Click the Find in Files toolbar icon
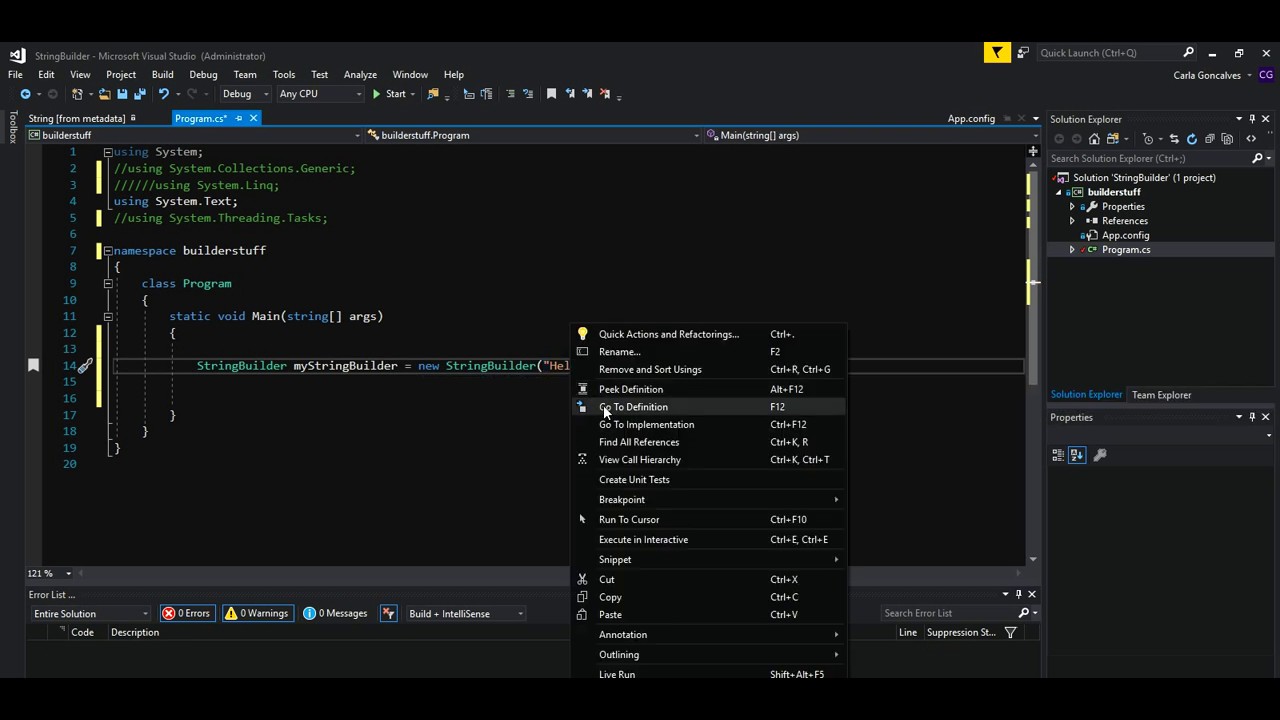 click(433, 94)
